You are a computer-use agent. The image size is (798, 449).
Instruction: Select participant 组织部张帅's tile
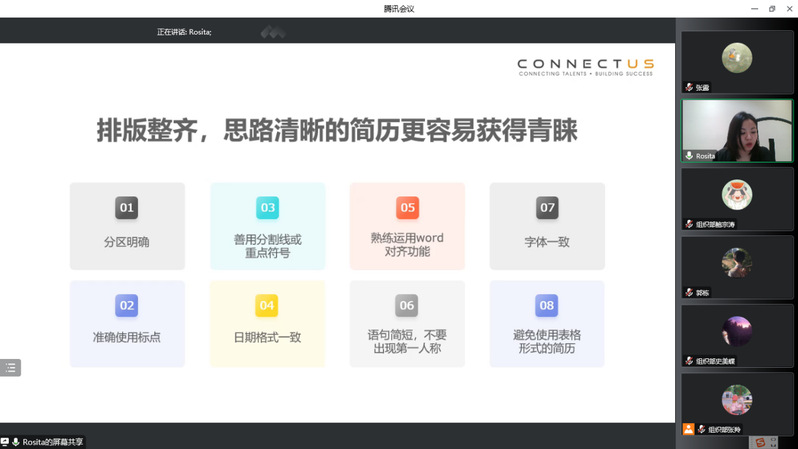[x=737, y=400]
